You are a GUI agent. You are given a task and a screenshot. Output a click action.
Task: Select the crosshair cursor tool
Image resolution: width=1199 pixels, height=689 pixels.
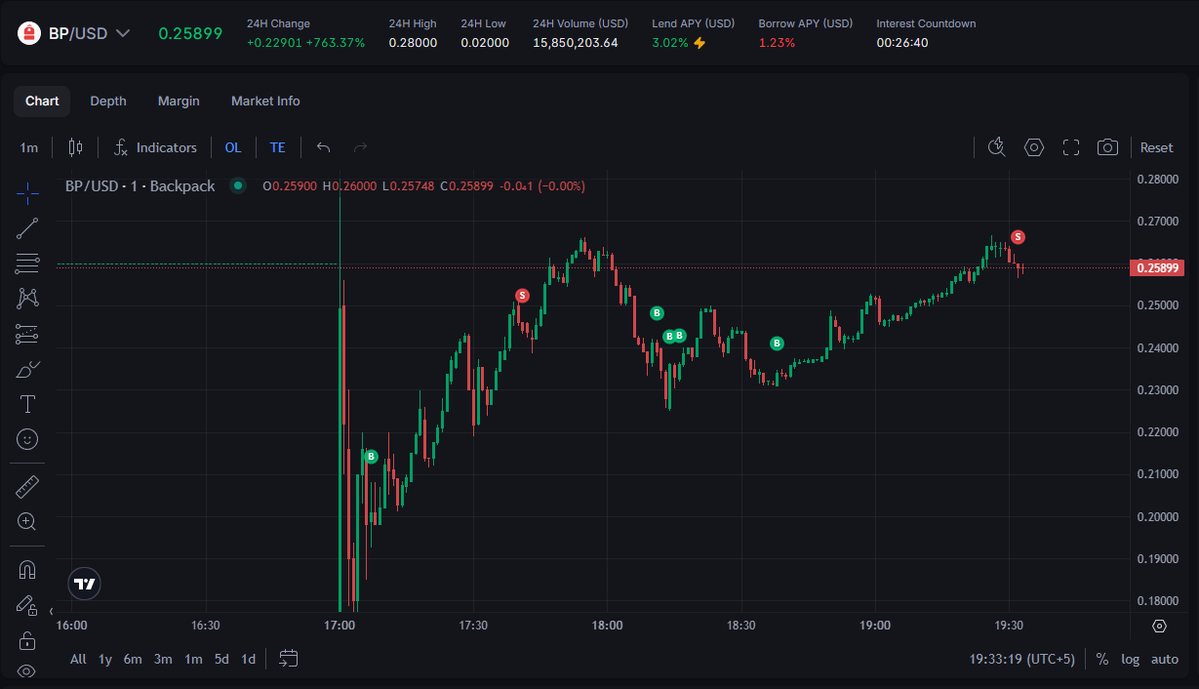pos(28,193)
